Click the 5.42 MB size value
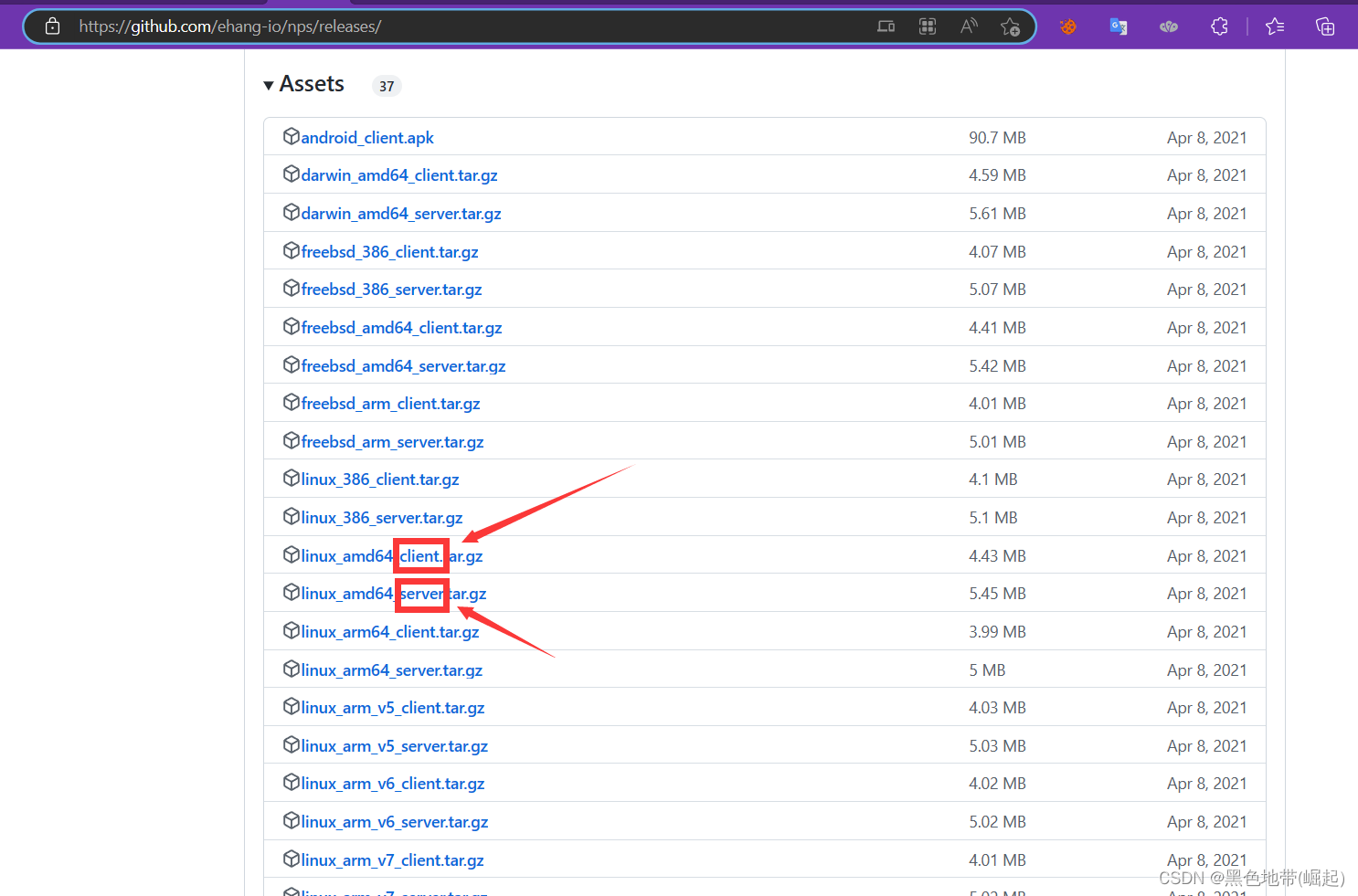 pyautogui.click(x=997, y=366)
